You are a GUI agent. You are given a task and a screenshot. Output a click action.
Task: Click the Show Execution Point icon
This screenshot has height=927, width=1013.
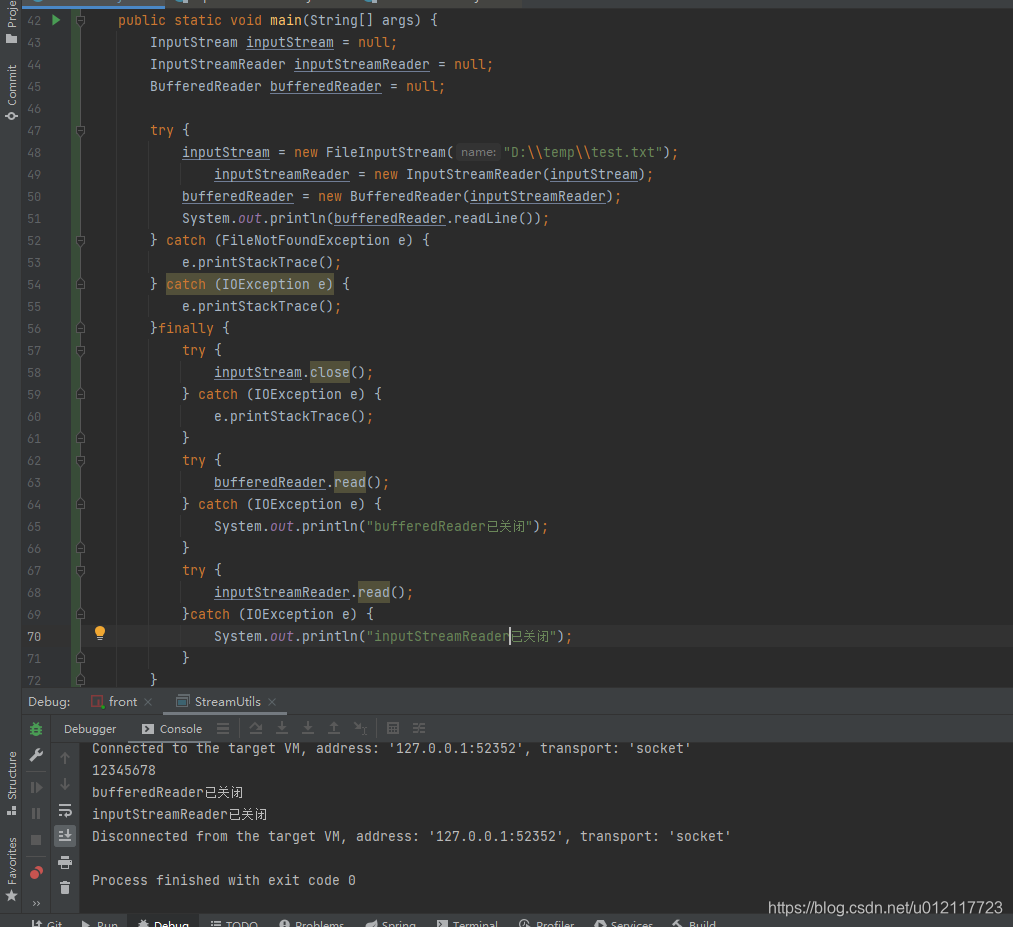(x=223, y=729)
